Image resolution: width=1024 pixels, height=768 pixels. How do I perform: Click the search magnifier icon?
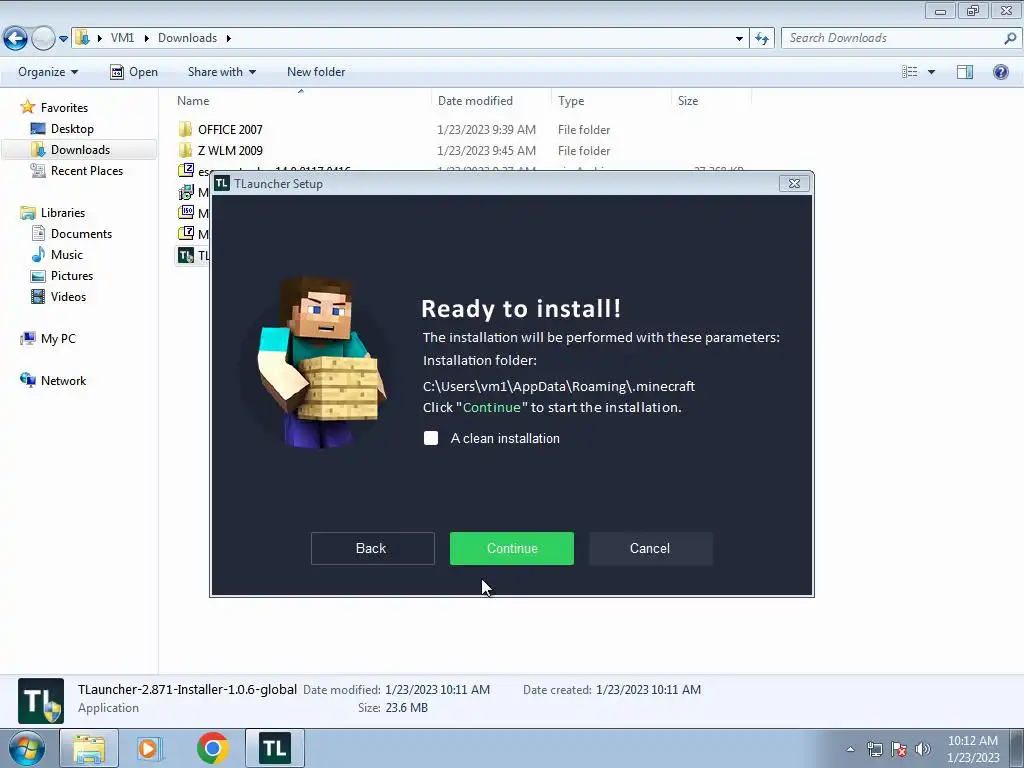pos(1010,38)
